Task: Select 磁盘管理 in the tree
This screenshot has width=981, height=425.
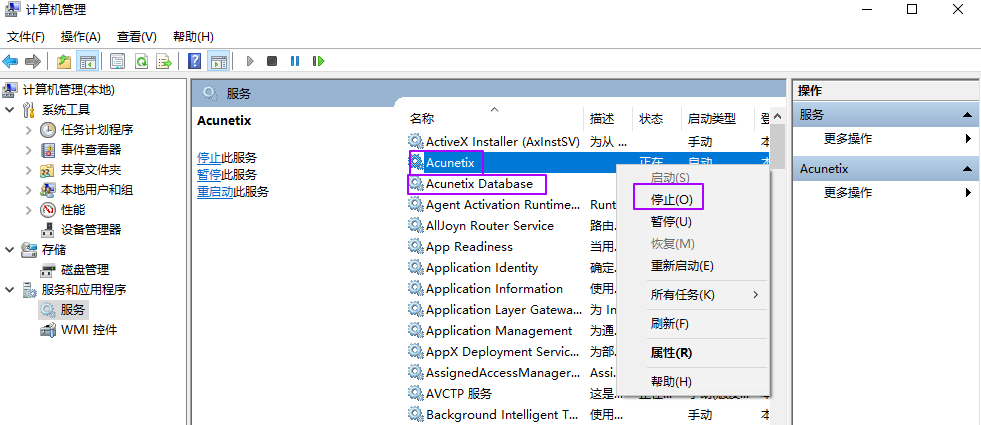Action: coord(85,270)
